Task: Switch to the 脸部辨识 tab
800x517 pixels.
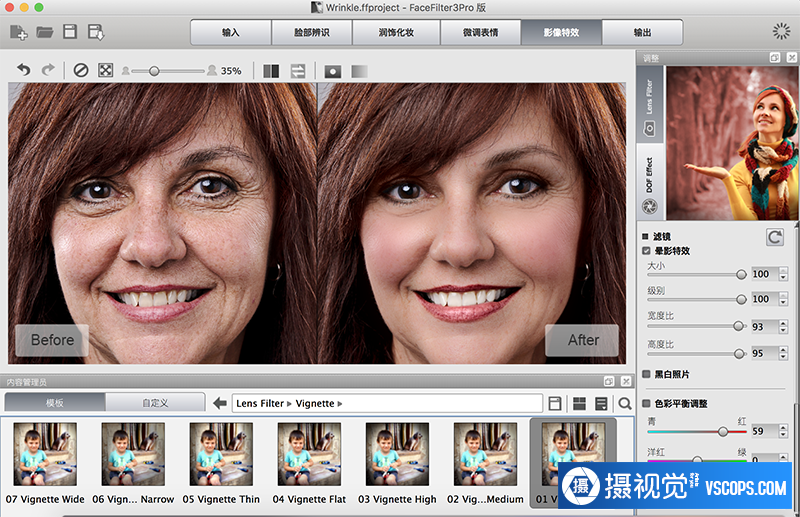Action: point(312,32)
